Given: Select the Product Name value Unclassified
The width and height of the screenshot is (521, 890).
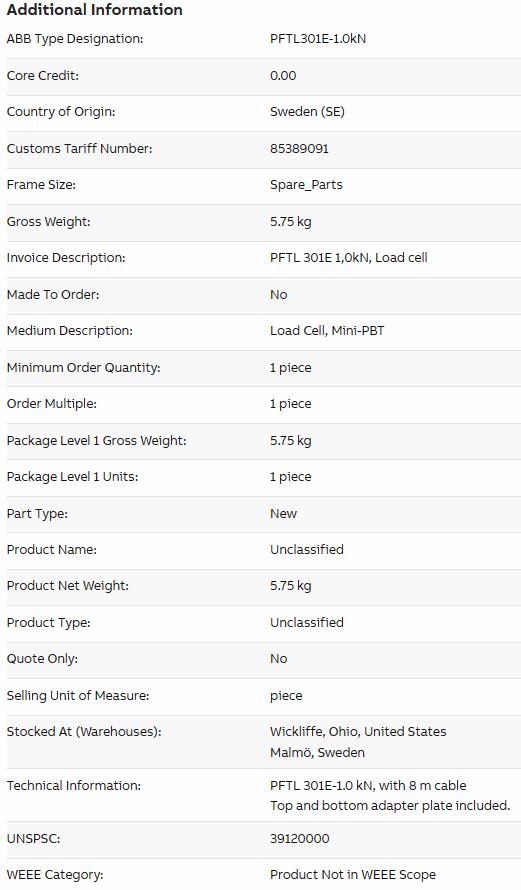Looking at the screenshot, I should pyautogui.click(x=306, y=549).
